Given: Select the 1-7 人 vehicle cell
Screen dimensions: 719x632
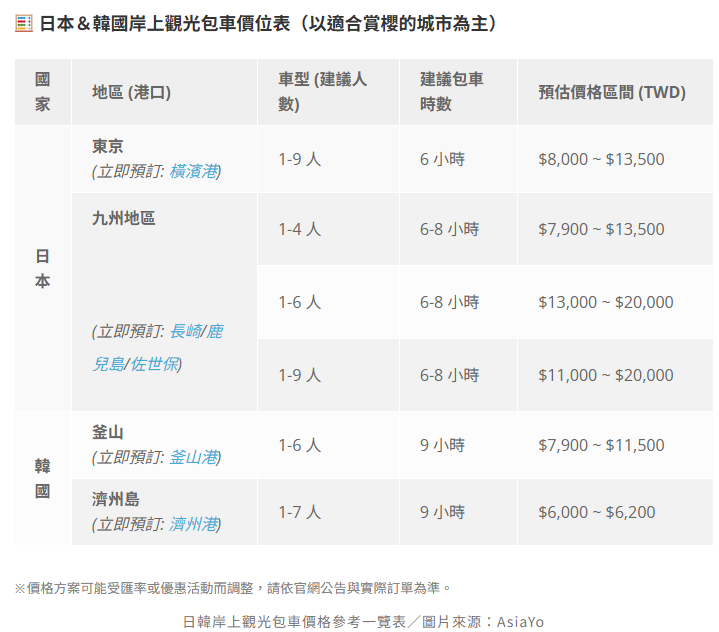Looking at the screenshot, I should (x=299, y=512).
